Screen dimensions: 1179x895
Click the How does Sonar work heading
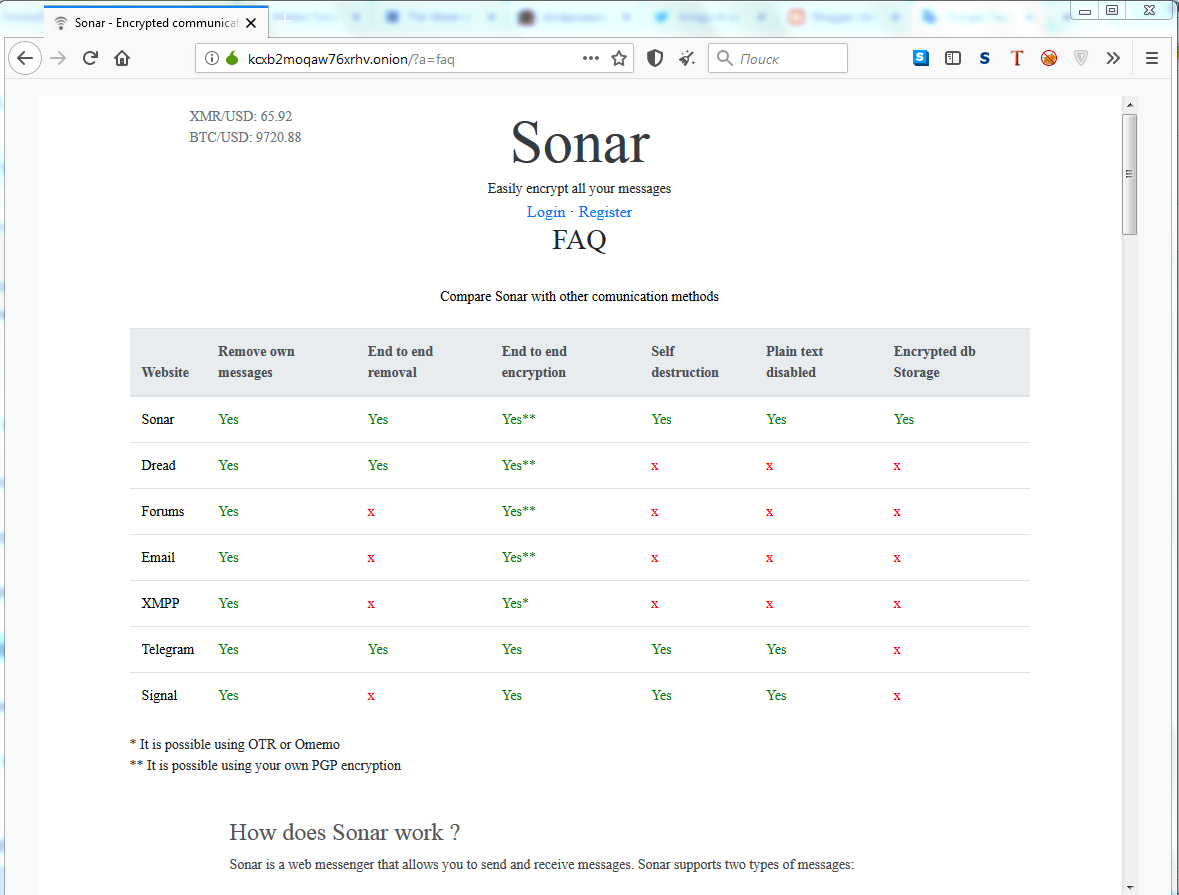click(344, 833)
